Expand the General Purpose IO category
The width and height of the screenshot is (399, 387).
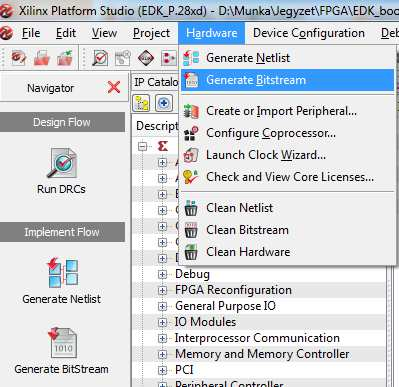click(x=162, y=306)
